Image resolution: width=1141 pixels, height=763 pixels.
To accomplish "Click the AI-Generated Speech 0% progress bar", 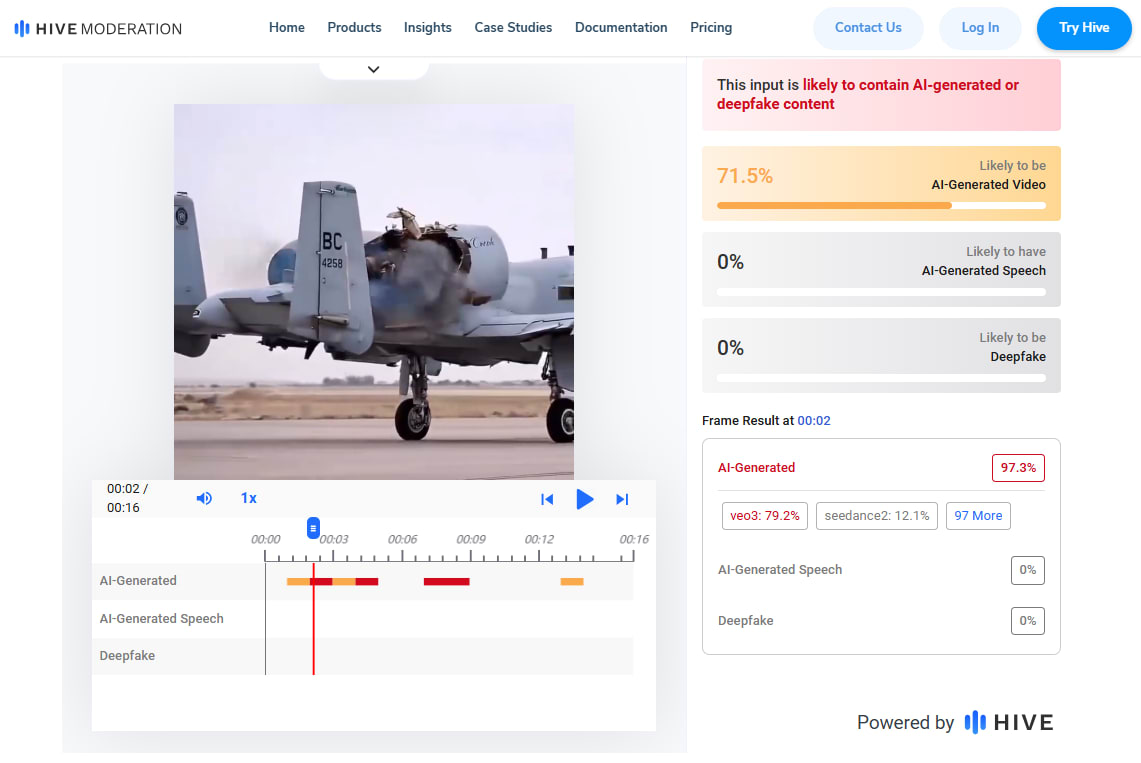I will coord(881,292).
